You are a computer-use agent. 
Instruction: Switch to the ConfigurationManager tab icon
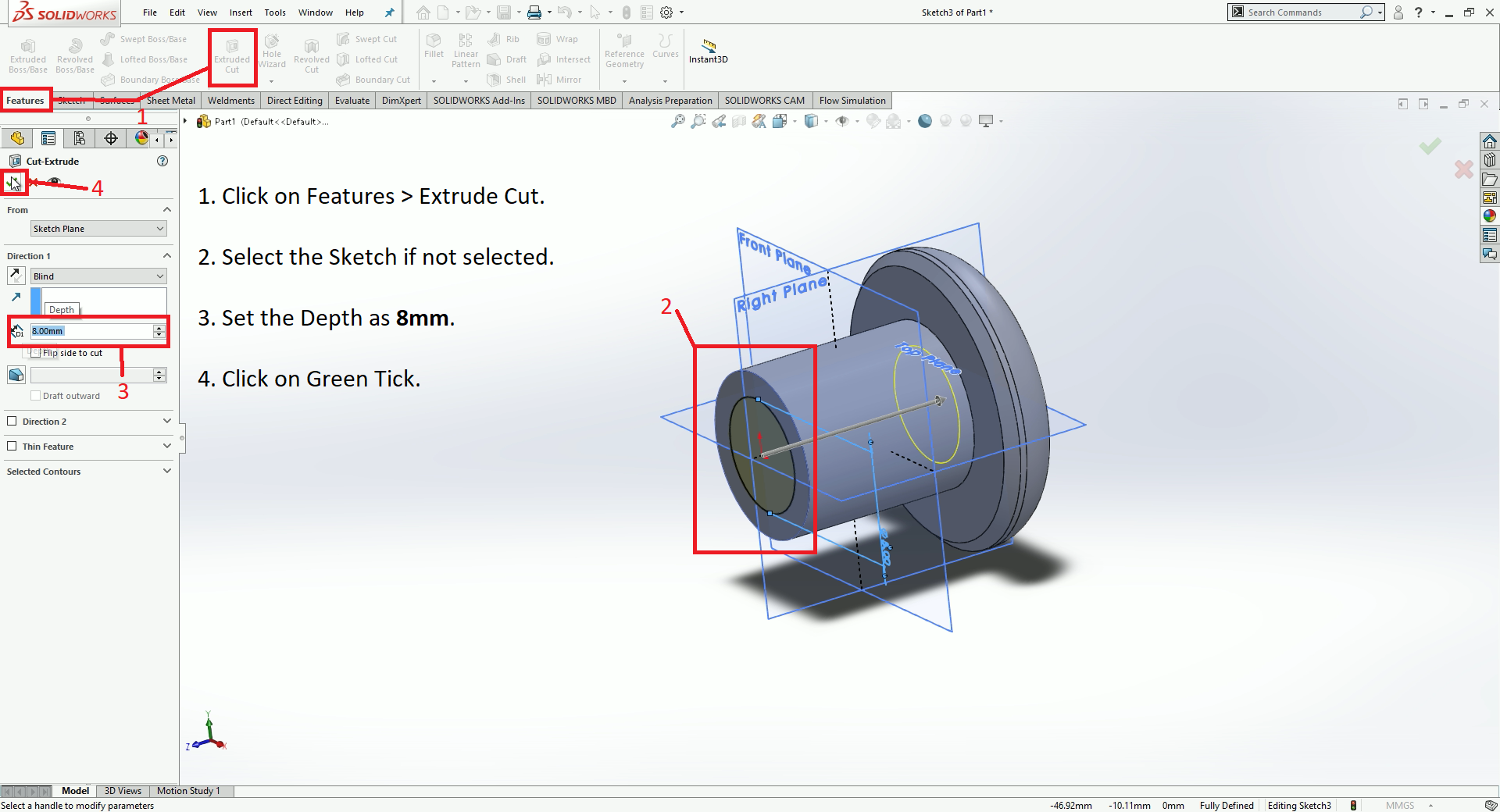(x=79, y=138)
